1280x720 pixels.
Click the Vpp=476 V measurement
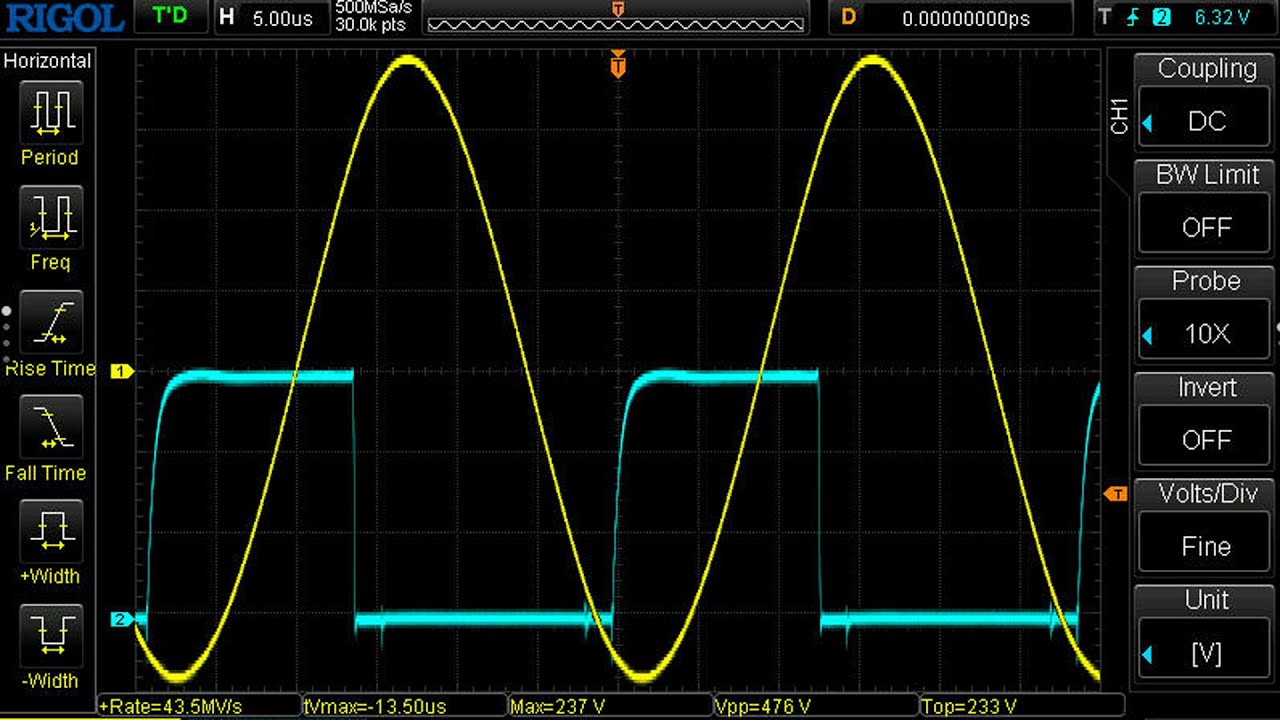[x=817, y=706]
